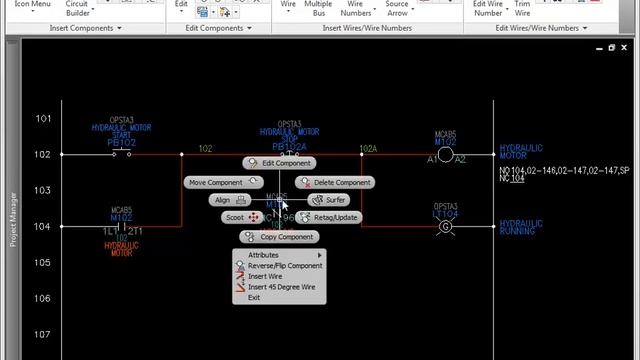This screenshot has height=360, width=640.
Task: Click the yellow component tool icon in Edit Components
Action: click(x=224, y=12)
